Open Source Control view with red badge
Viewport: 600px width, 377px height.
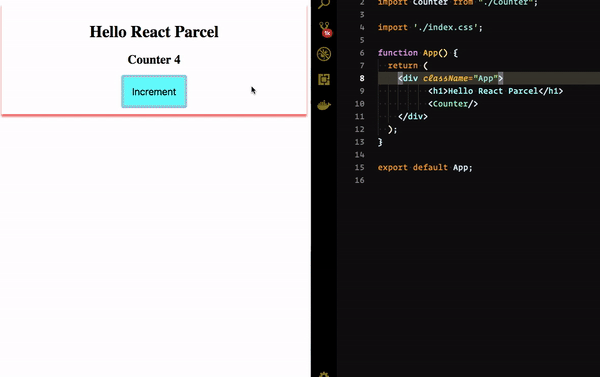(x=324, y=29)
